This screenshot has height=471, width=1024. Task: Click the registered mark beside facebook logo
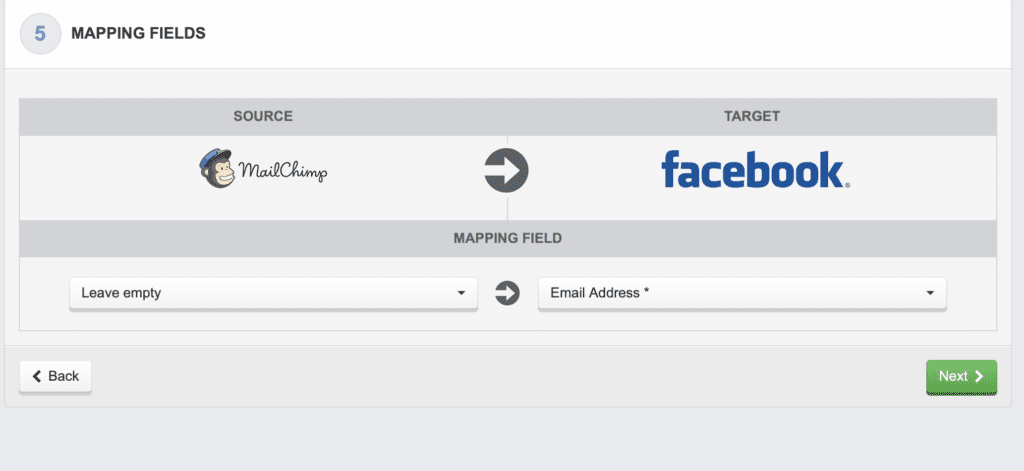point(847,186)
